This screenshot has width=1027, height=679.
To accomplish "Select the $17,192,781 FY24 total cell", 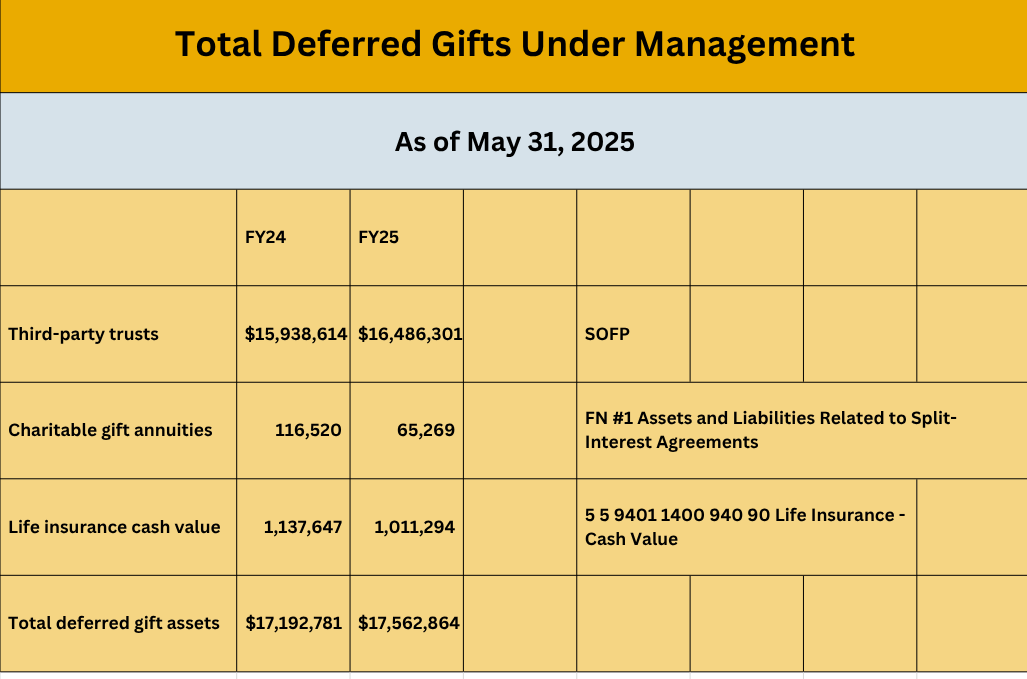I will [x=295, y=623].
